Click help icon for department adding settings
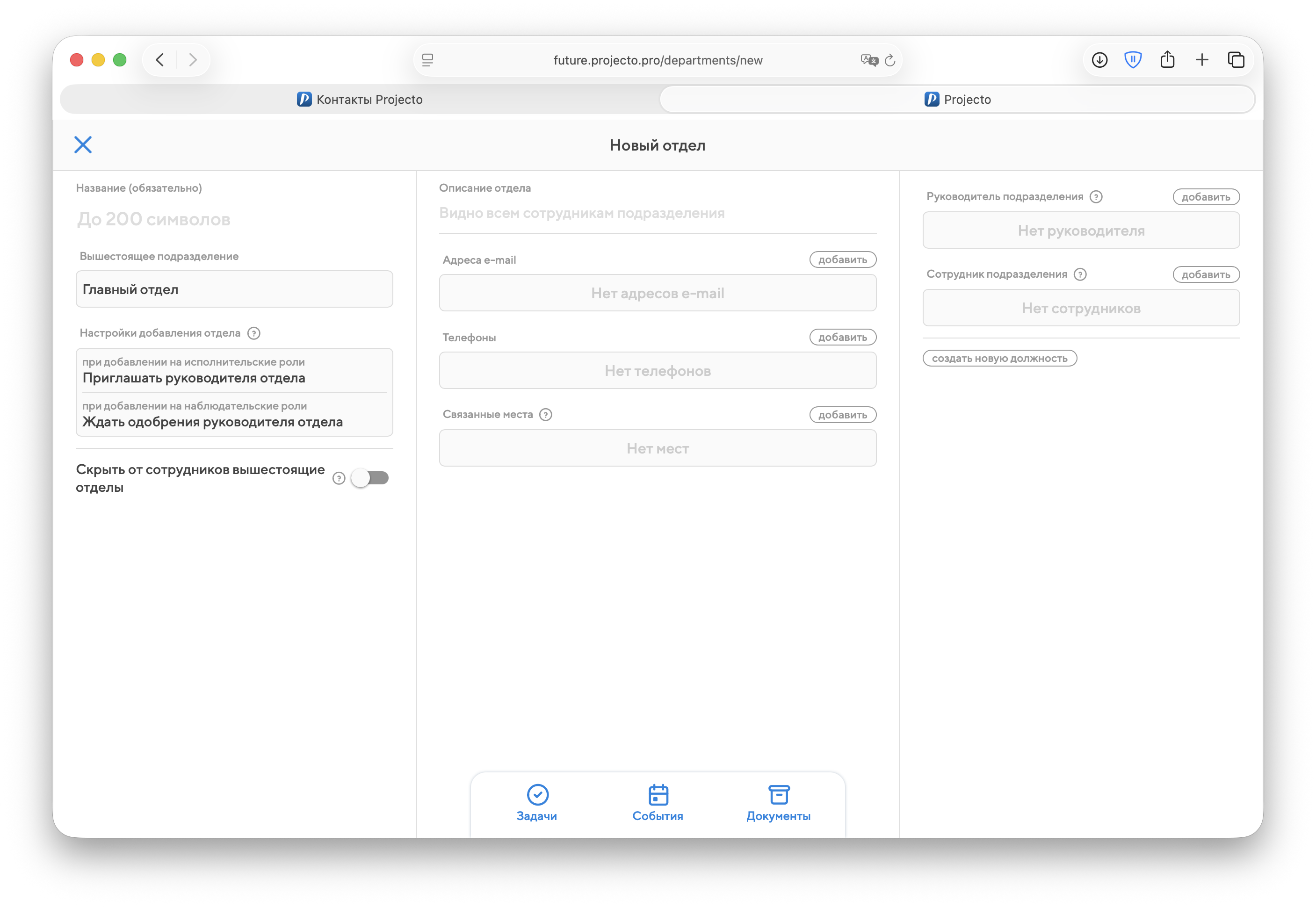This screenshot has height=907, width=1316. (254, 333)
